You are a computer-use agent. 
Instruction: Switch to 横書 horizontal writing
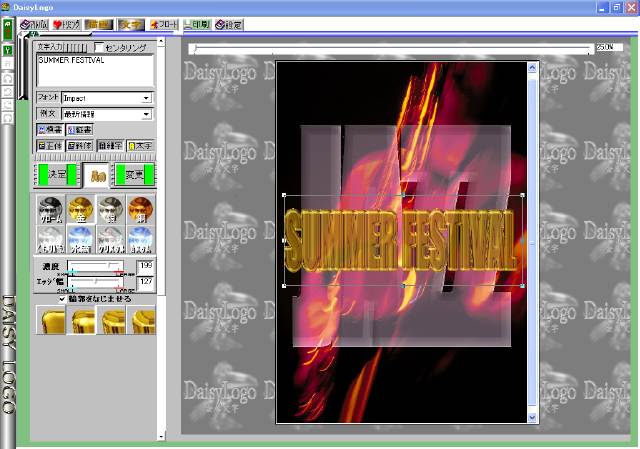pos(50,130)
